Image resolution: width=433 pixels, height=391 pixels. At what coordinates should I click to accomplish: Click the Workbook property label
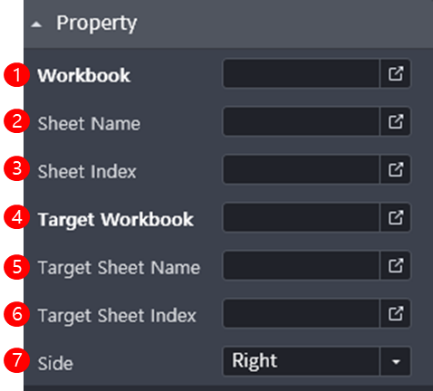click(84, 75)
